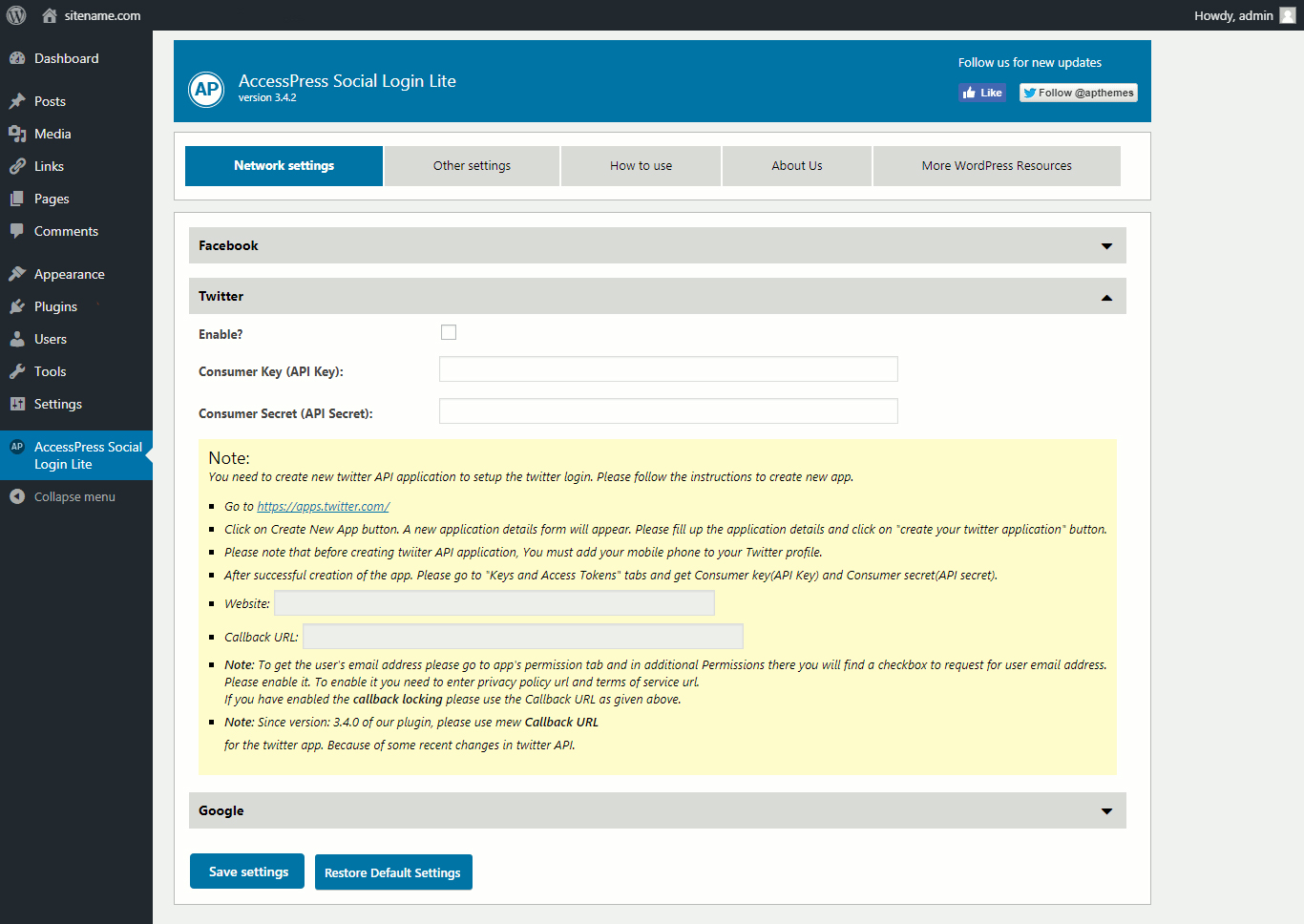Image resolution: width=1304 pixels, height=924 pixels.
Task: Select the Network settings tab
Action: click(284, 166)
